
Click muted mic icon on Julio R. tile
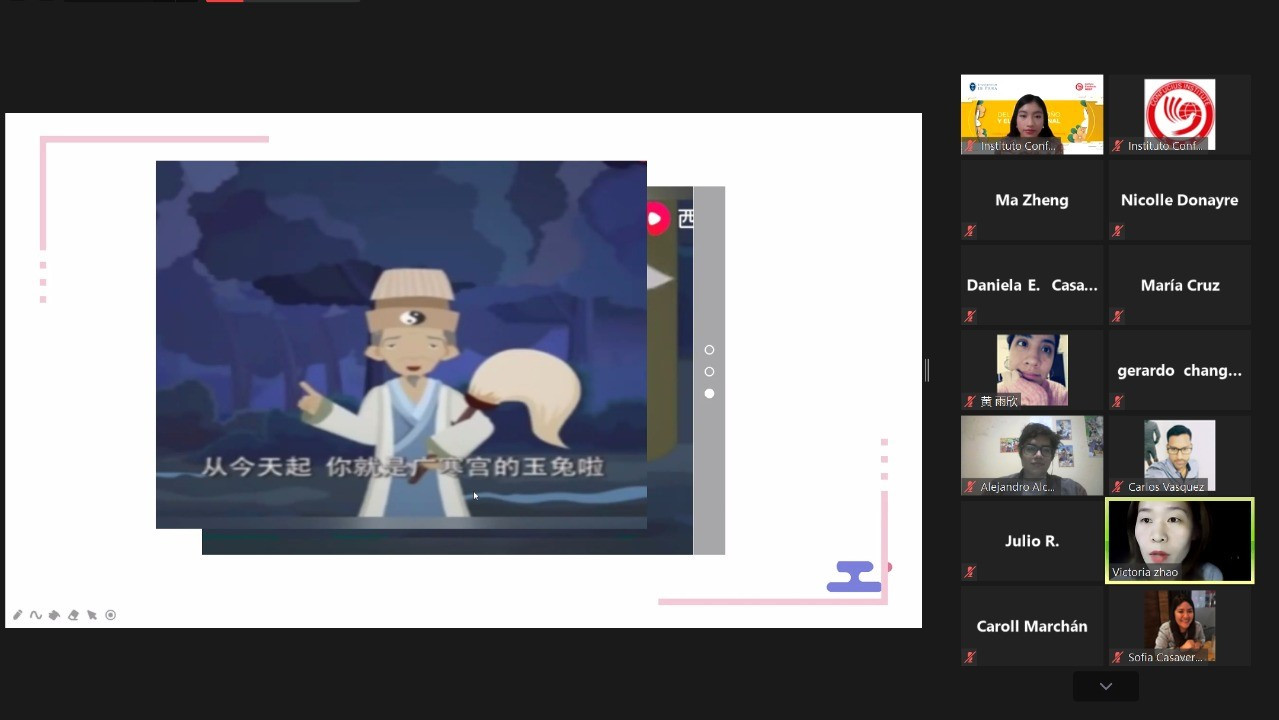point(969,572)
